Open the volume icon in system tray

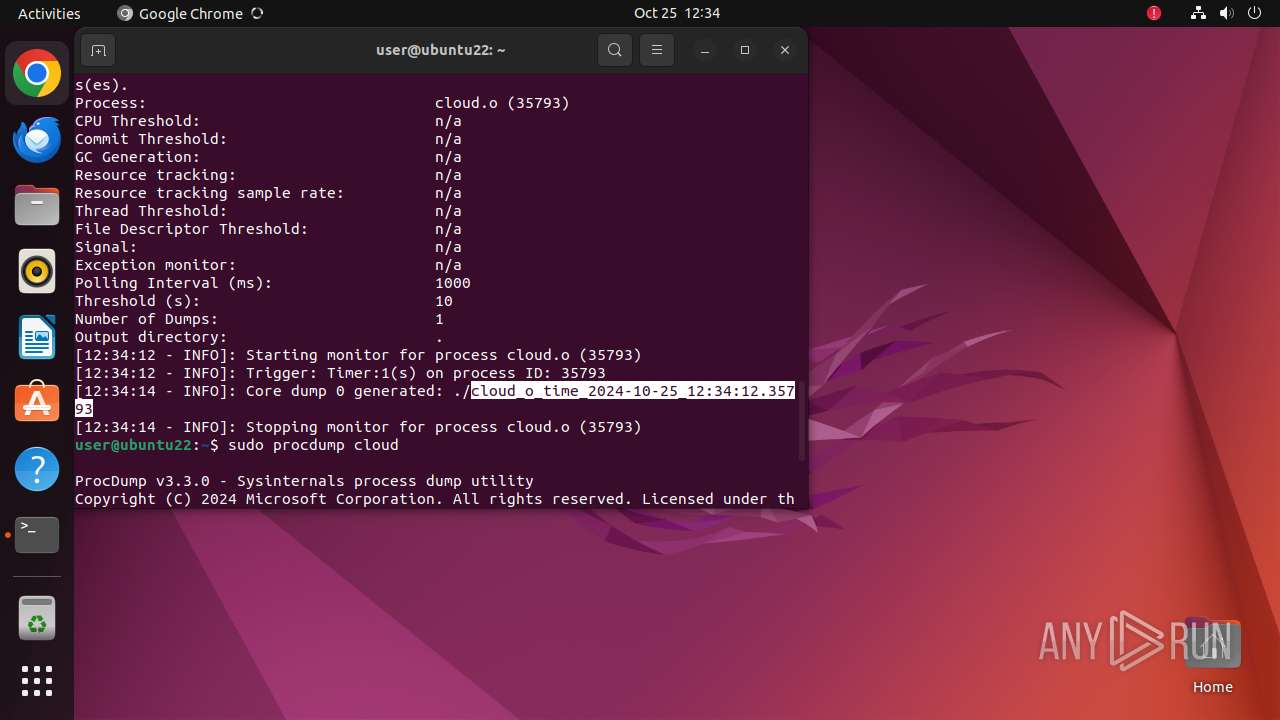1226,13
